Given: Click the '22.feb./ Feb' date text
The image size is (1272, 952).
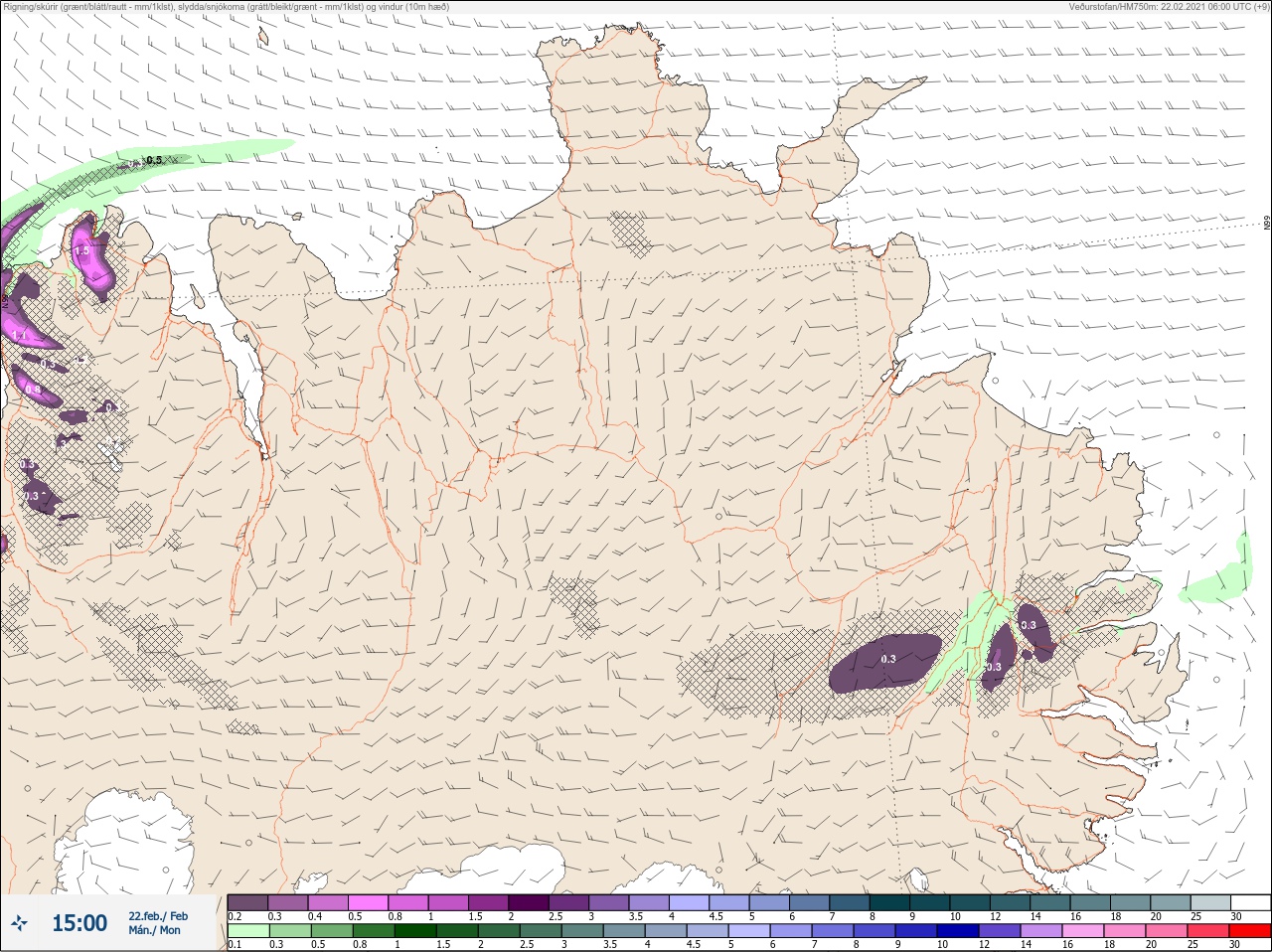Looking at the screenshot, I should click(x=158, y=915).
